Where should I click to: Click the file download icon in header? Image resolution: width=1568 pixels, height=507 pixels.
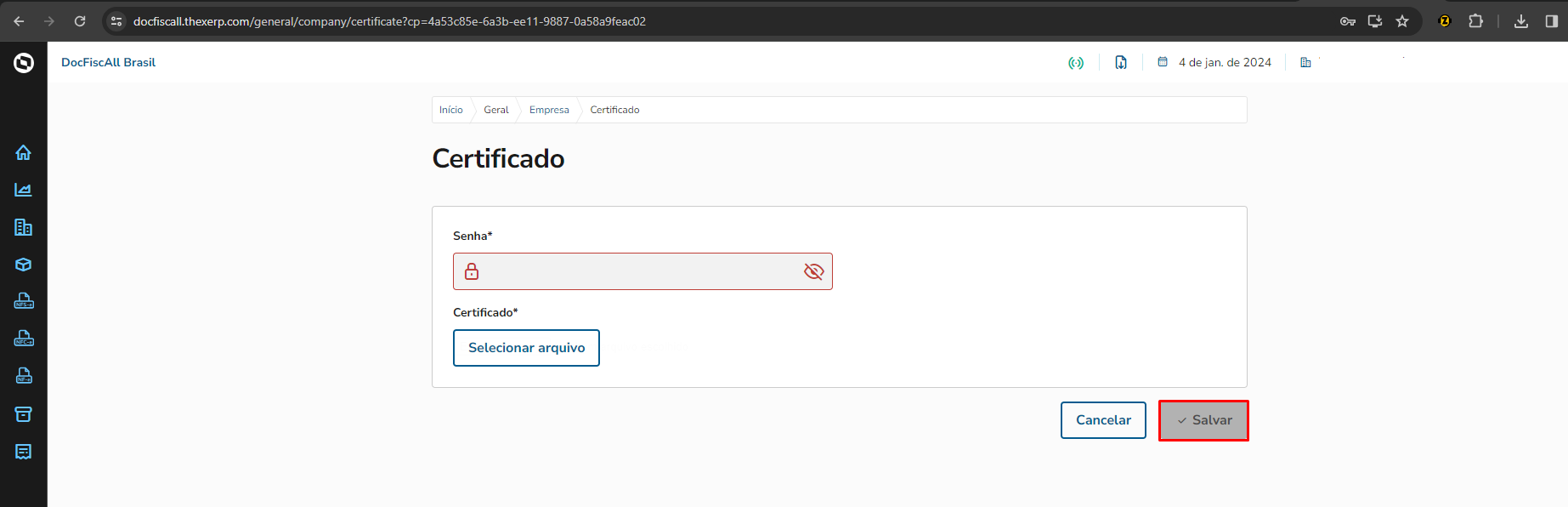(1121, 62)
